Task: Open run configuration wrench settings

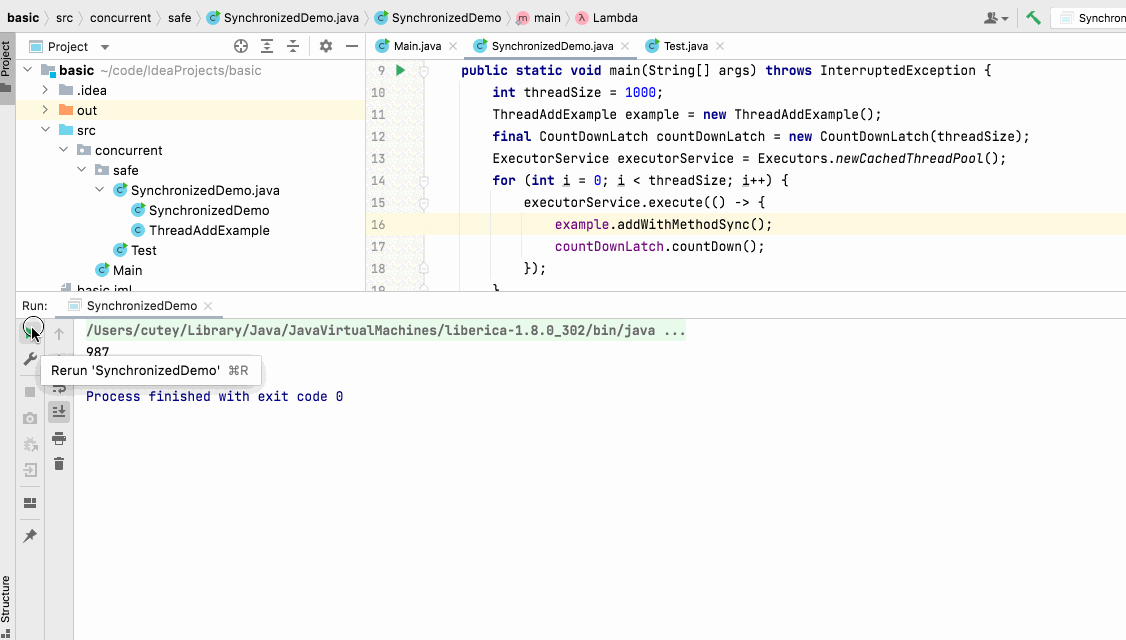Action: point(29,358)
